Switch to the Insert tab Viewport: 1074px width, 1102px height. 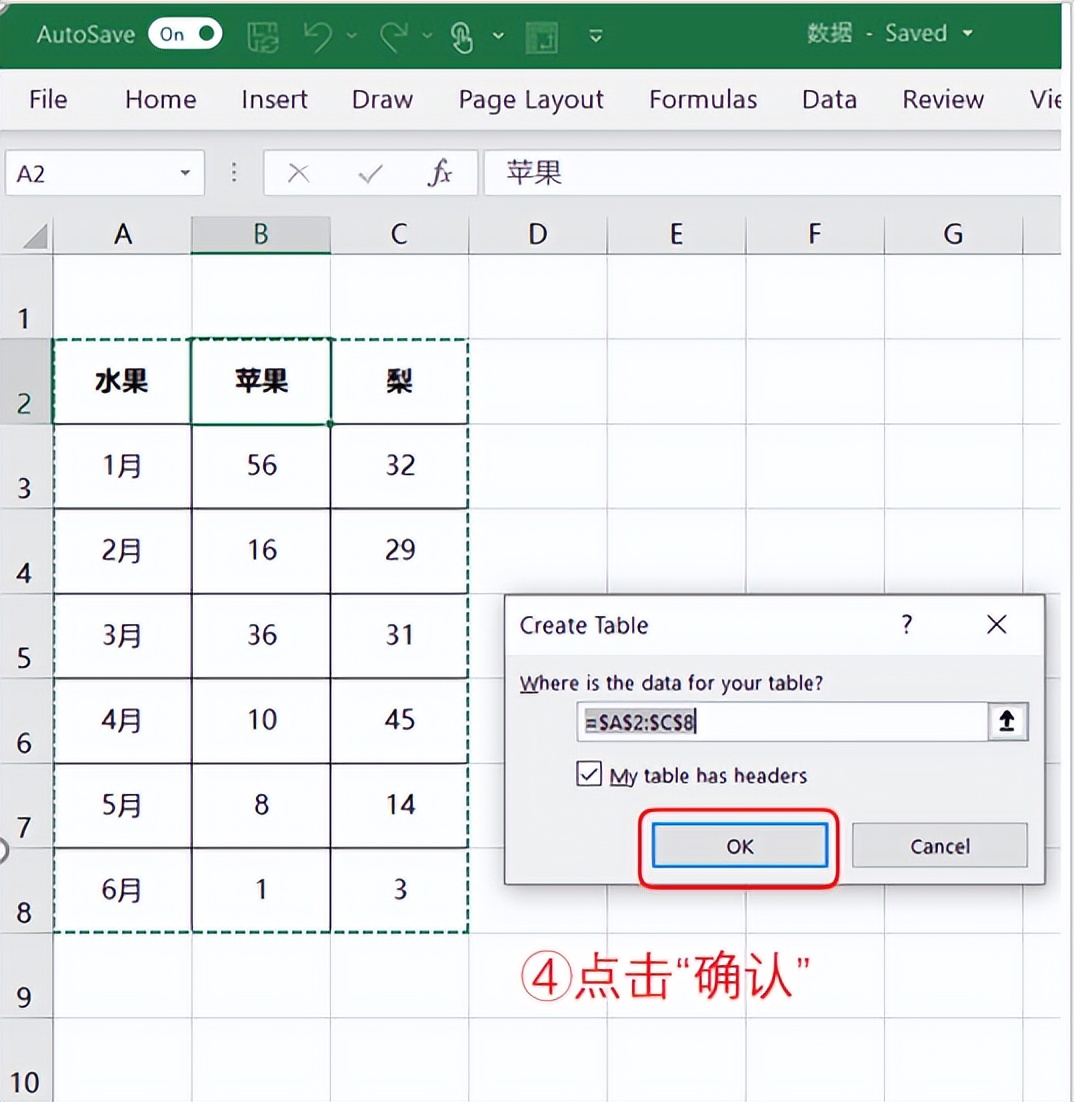point(274,99)
